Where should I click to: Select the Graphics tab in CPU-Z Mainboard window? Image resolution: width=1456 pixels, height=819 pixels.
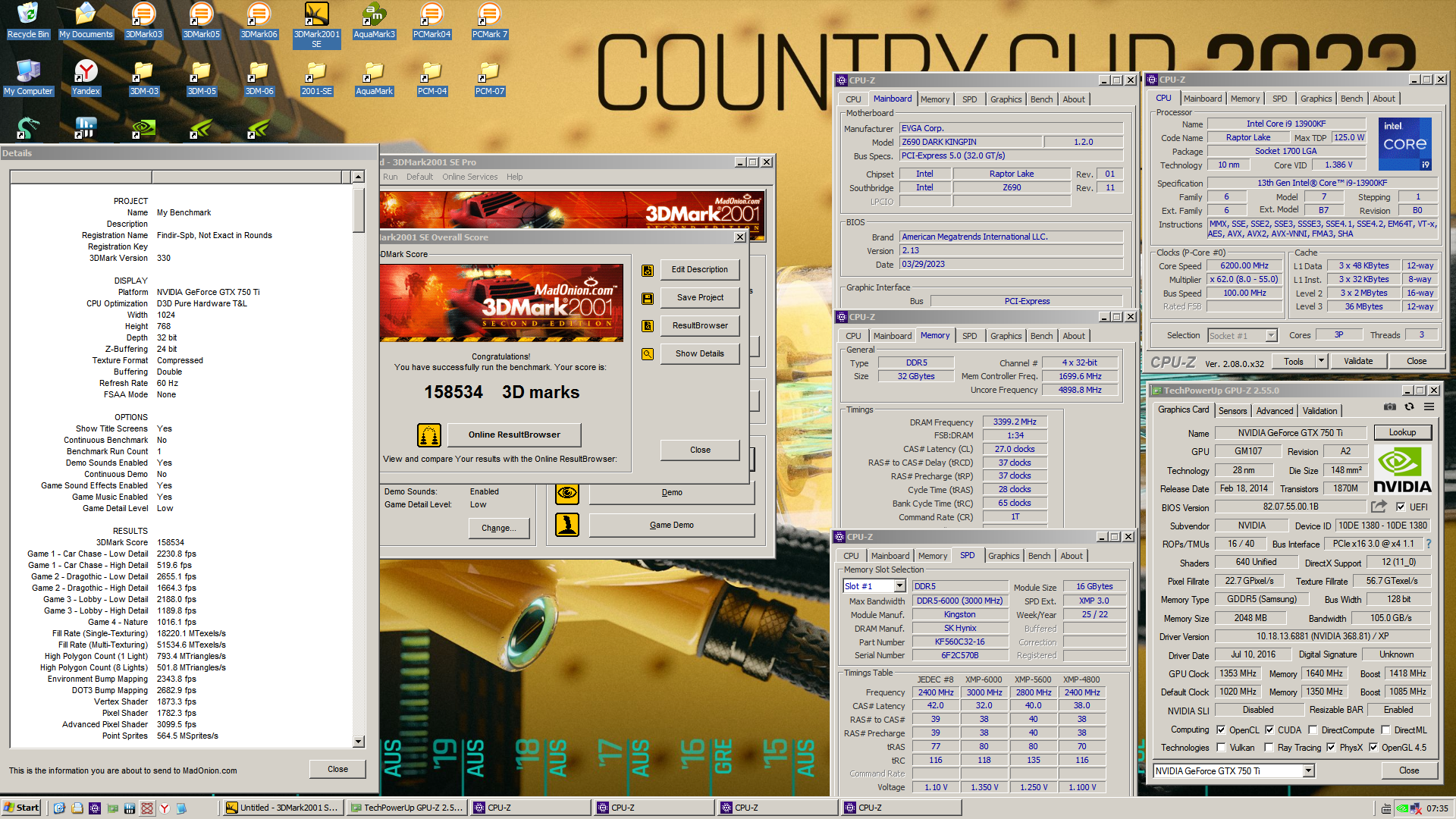point(1006,100)
